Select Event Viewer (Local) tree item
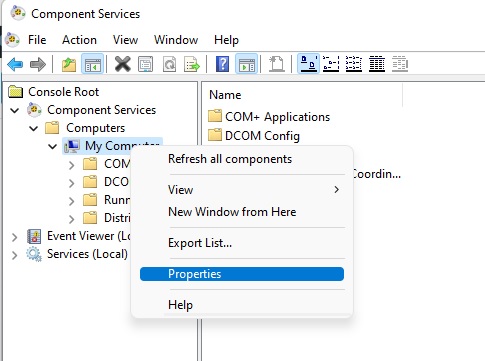Image resolution: width=485 pixels, height=361 pixels. tap(89, 236)
